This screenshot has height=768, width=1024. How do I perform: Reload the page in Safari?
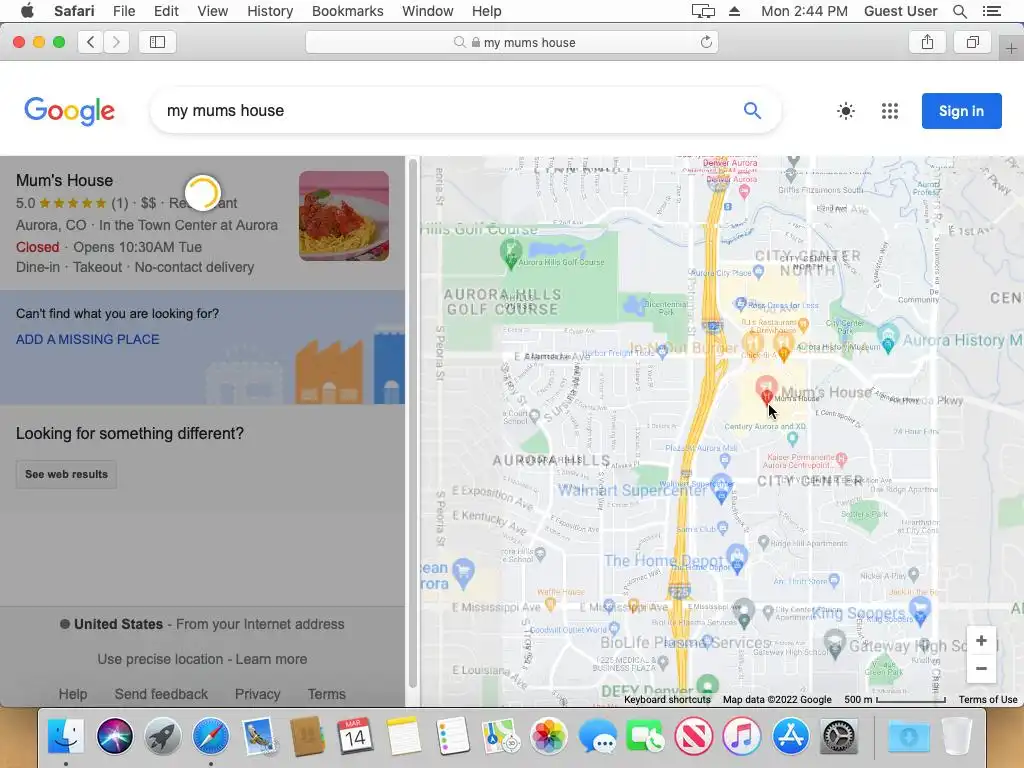706,42
